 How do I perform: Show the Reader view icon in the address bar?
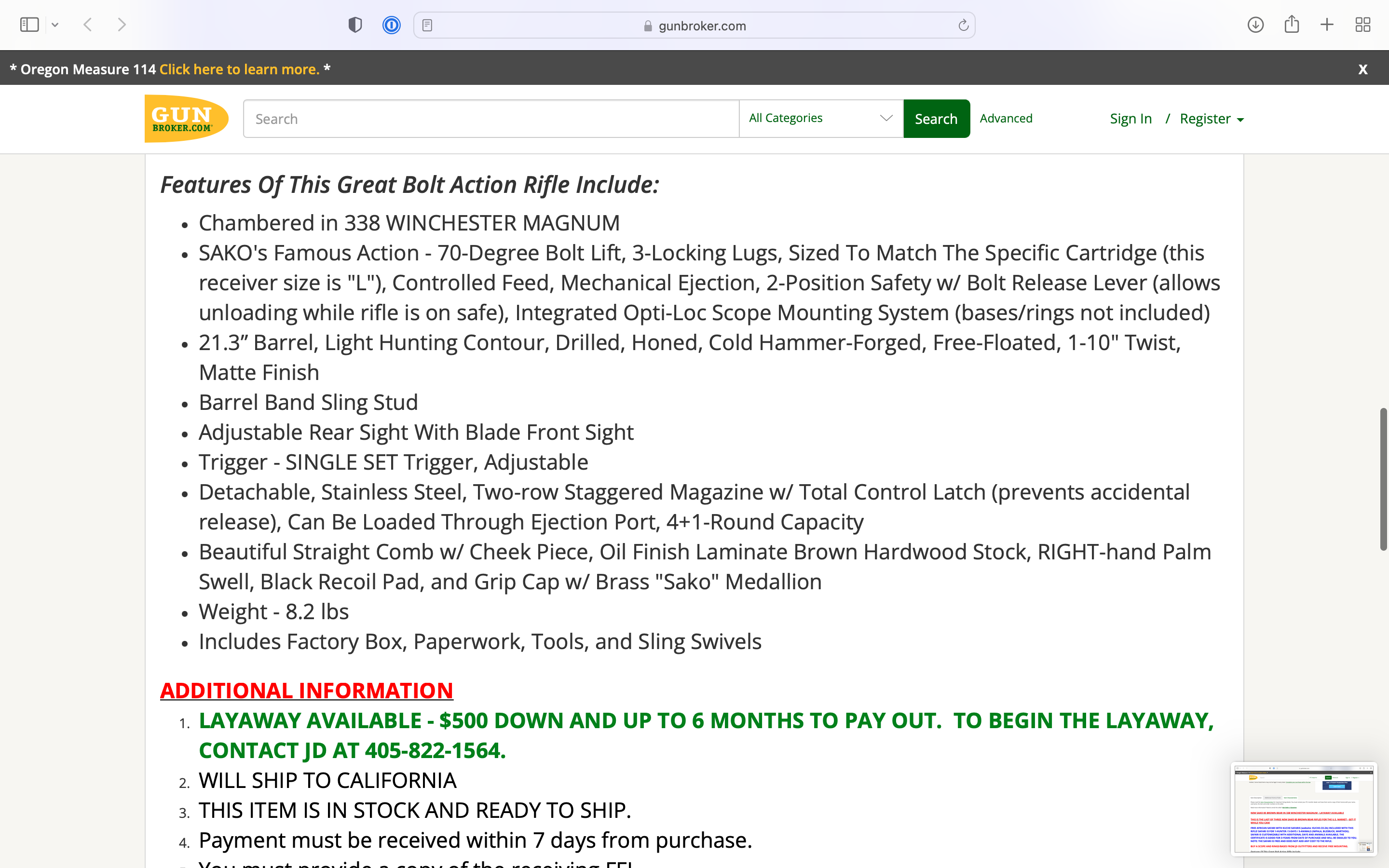coord(427,25)
